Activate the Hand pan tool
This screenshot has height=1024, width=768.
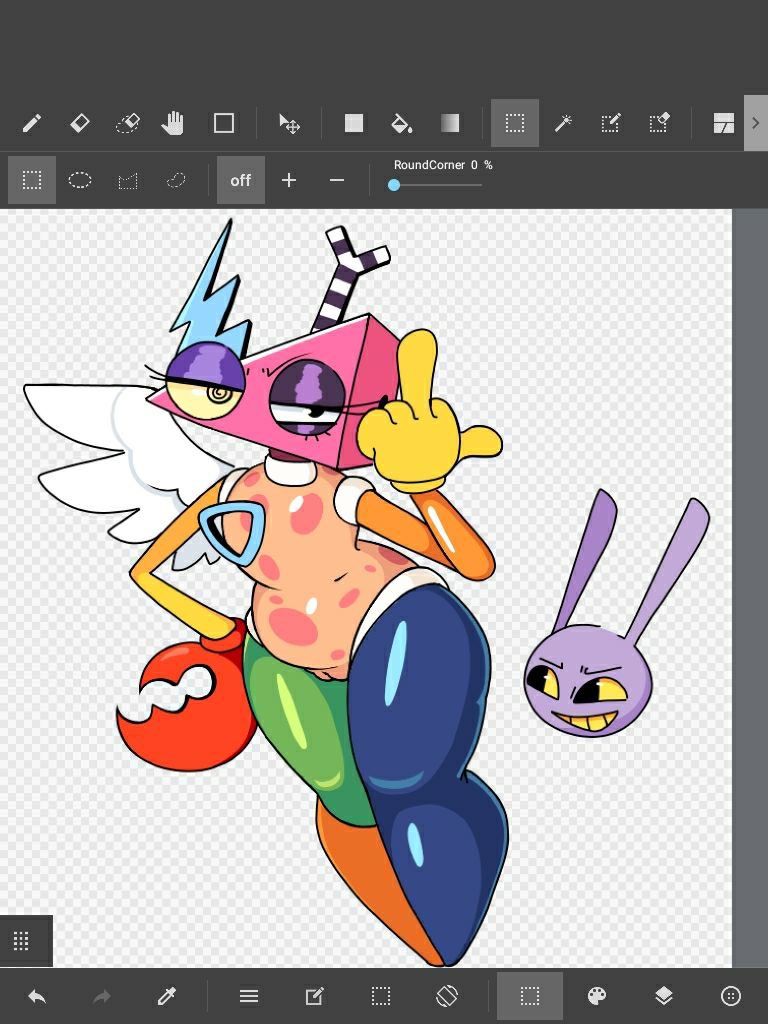pyautogui.click(x=173, y=123)
